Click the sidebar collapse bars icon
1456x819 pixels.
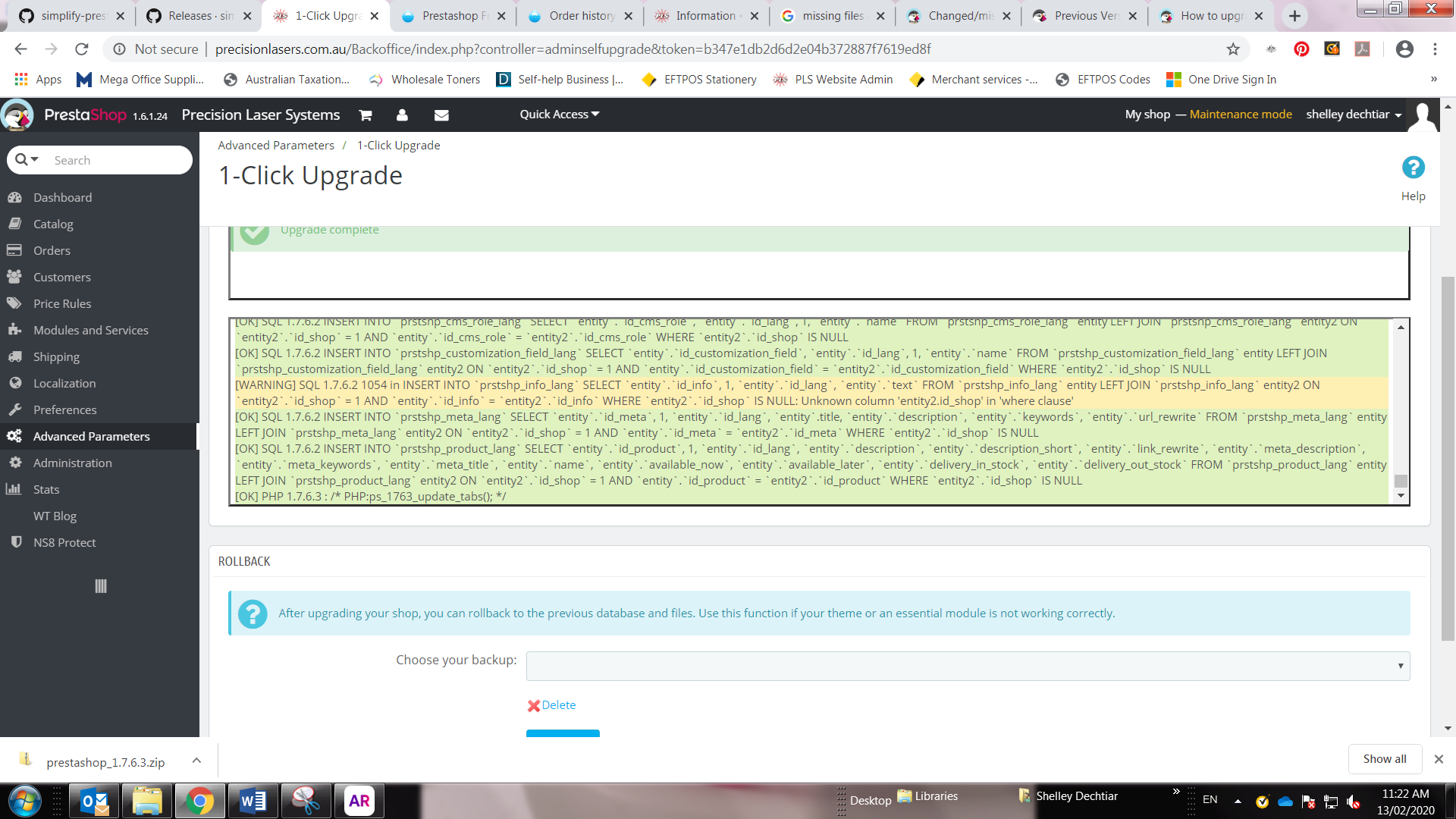pos(100,586)
